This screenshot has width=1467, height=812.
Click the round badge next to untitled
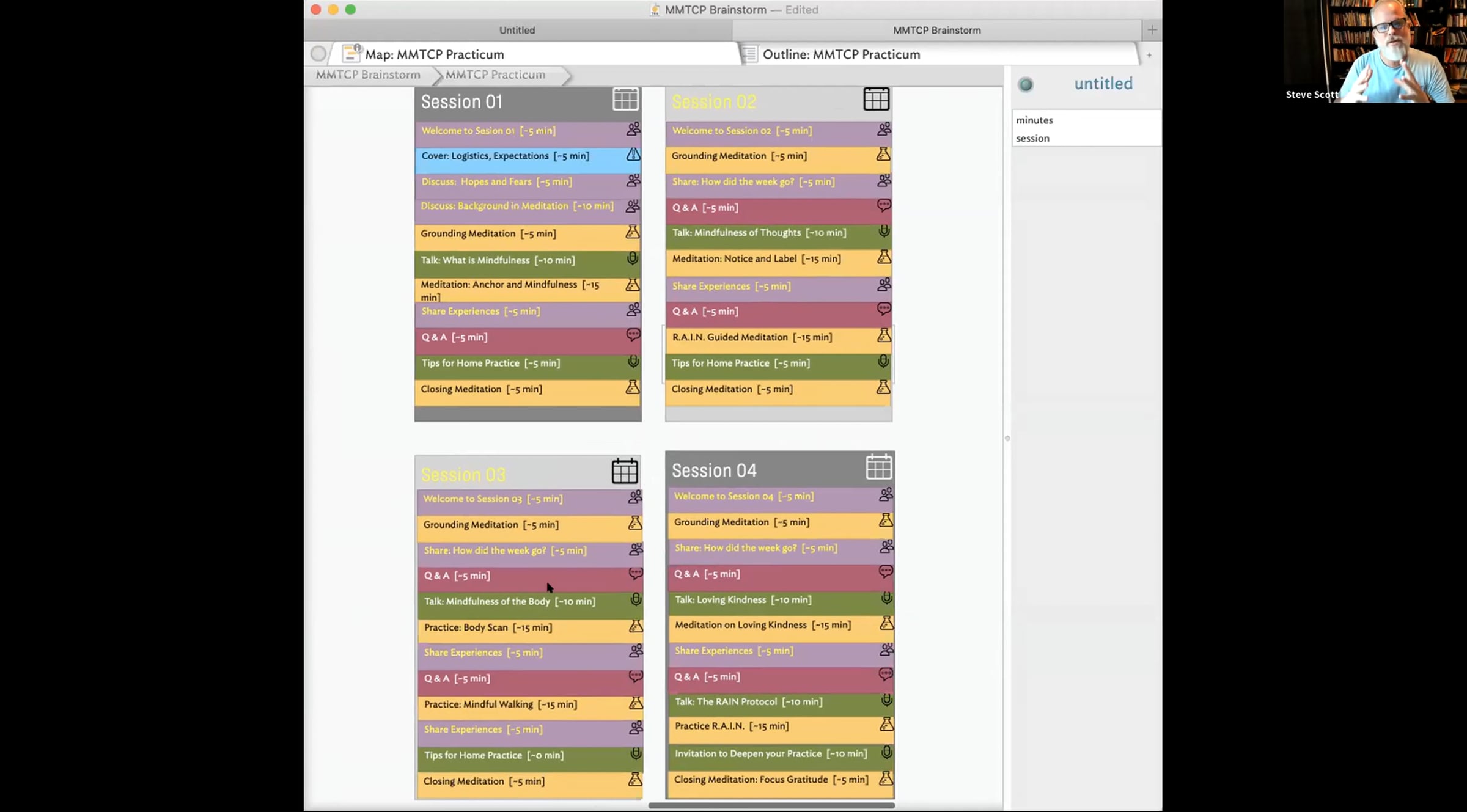(1026, 84)
